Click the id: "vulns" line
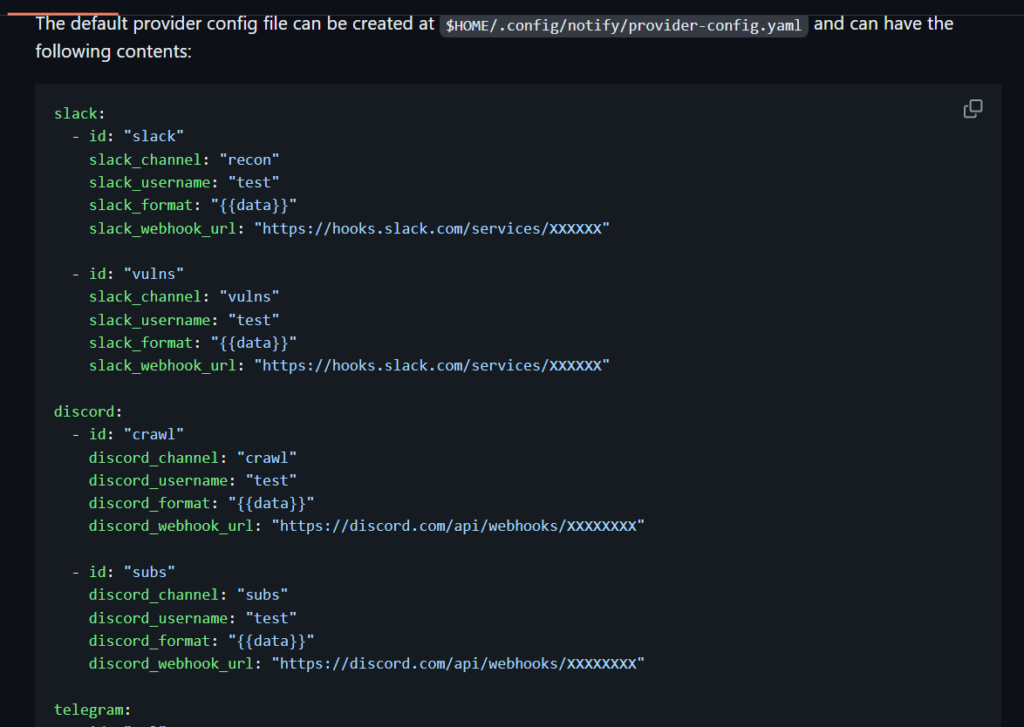Image resolution: width=1024 pixels, height=727 pixels. (x=128, y=274)
